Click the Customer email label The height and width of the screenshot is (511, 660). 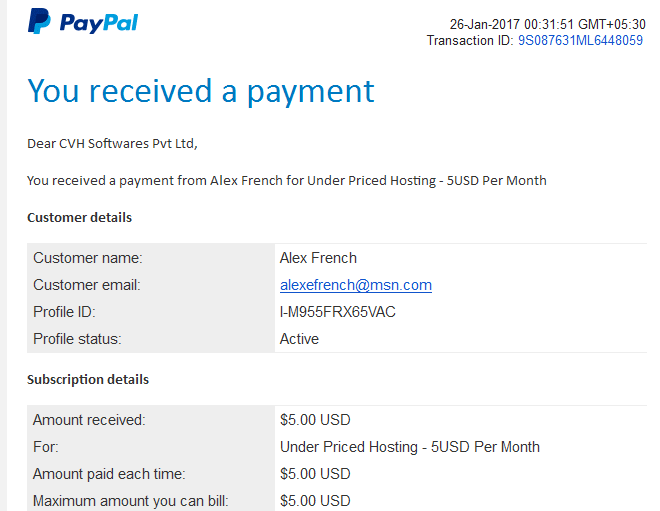[x=87, y=285]
